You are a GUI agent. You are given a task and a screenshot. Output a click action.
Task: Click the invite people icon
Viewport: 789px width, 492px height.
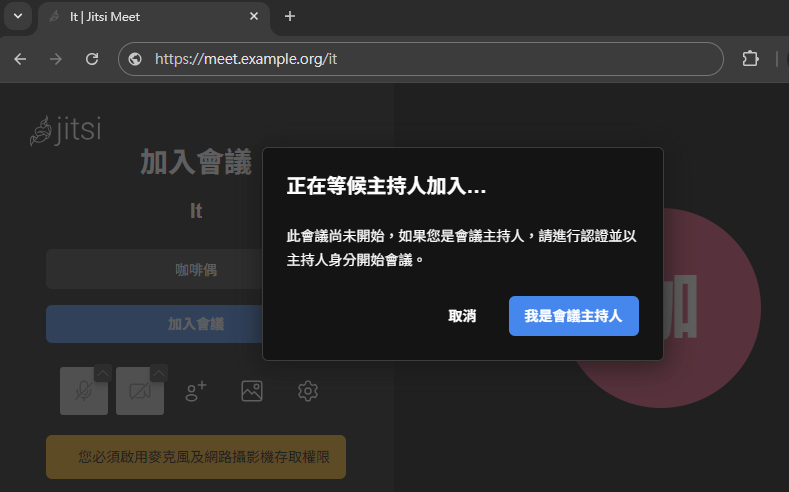(196, 391)
